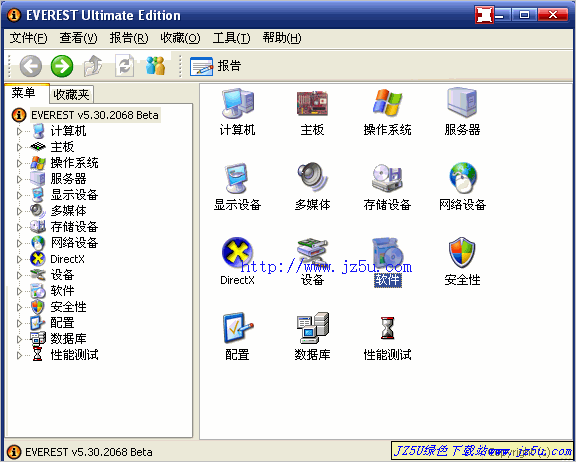Image resolution: width=576 pixels, height=462 pixels.
Task: Expand the 显示设备 tree node arrow
Action: (19, 195)
